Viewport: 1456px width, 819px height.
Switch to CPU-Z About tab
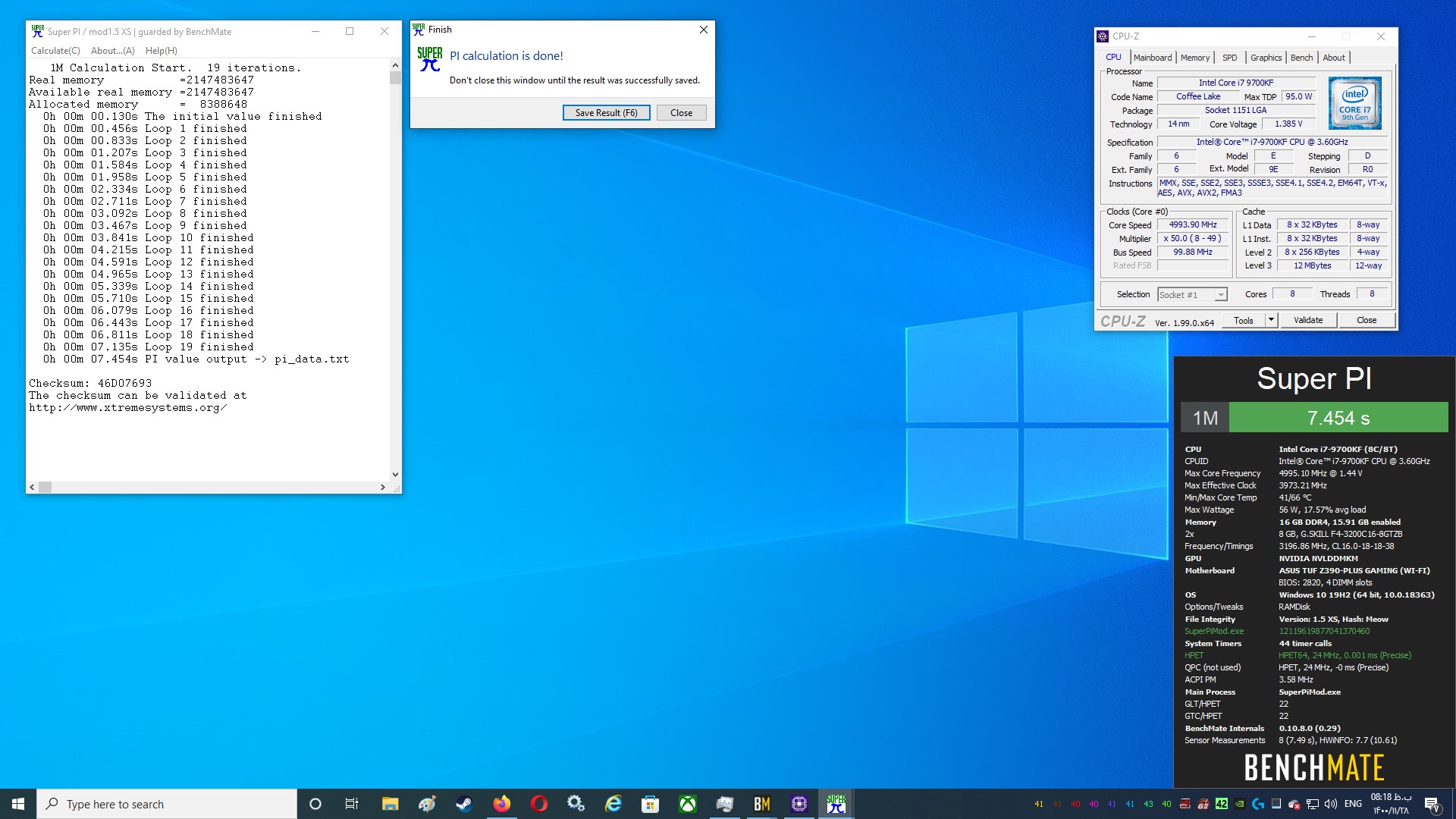tap(1334, 58)
